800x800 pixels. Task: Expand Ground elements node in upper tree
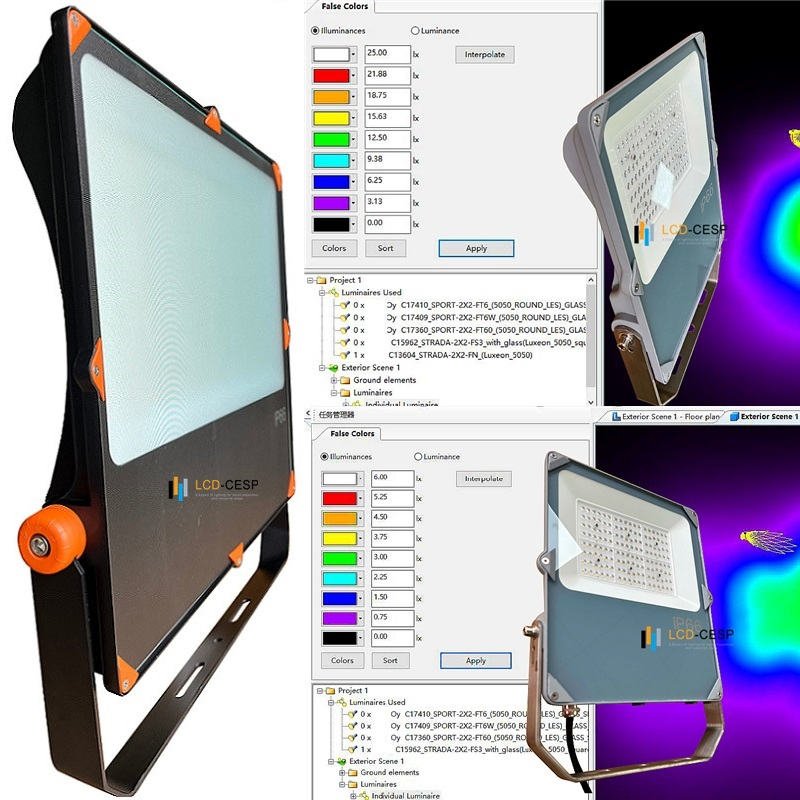[x=332, y=380]
